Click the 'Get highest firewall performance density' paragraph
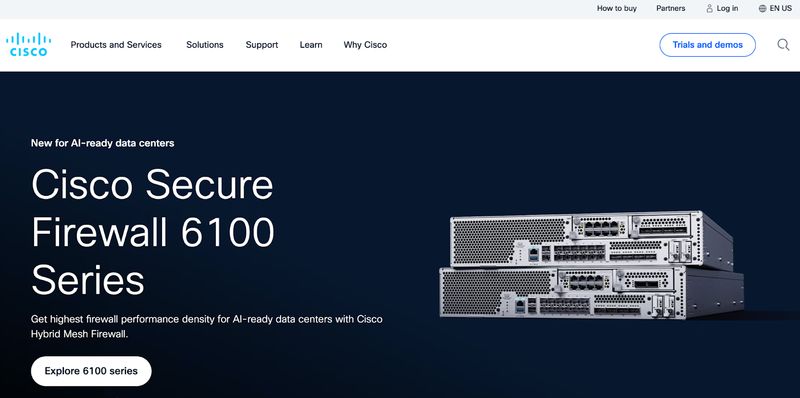This screenshot has width=800, height=398. click(x=207, y=327)
